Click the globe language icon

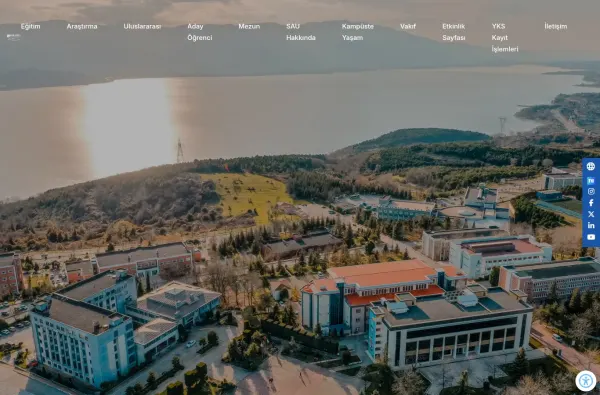tap(591, 166)
